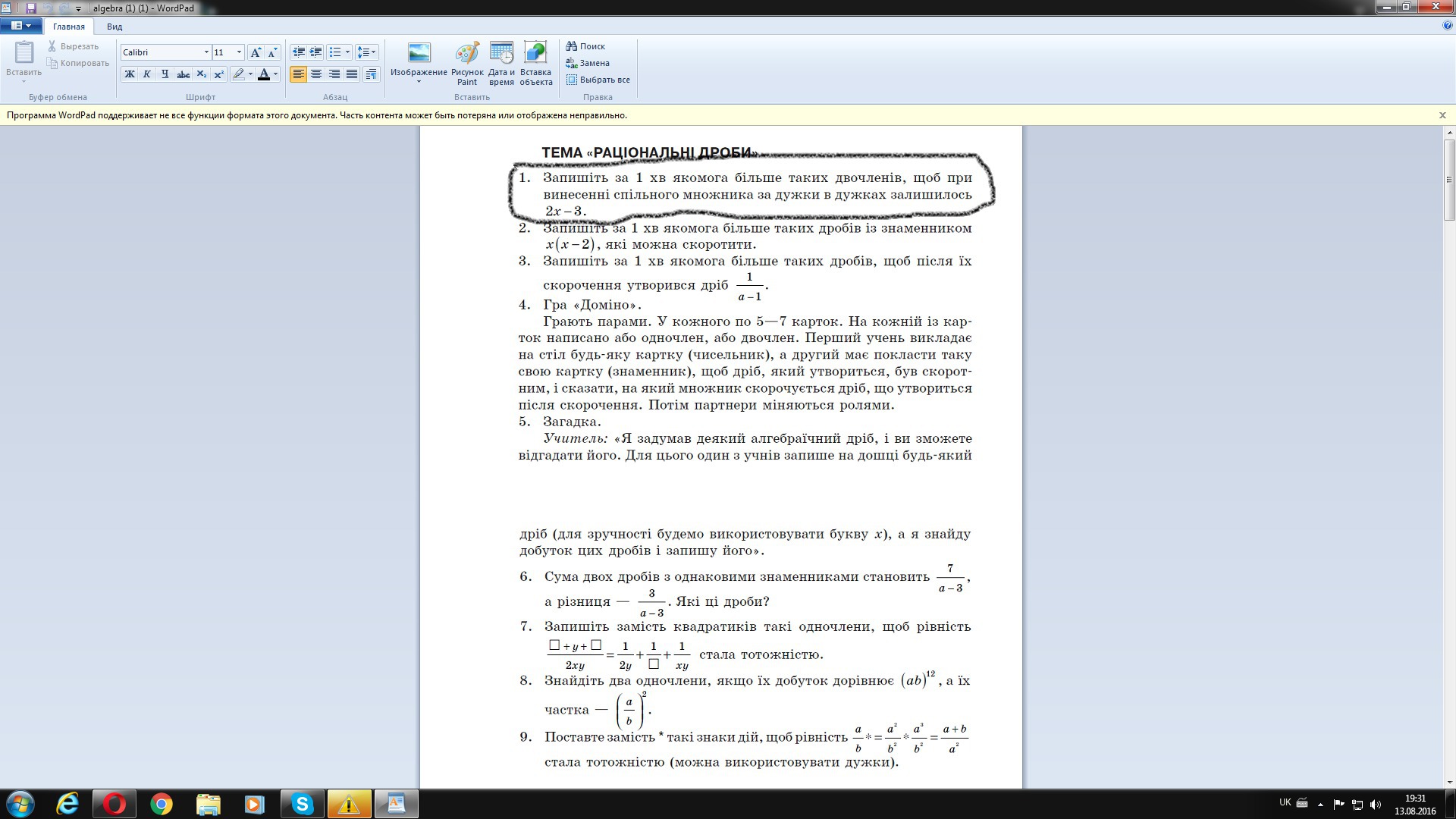Screen dimensions: 1456x819
Task: Switch to the Главная tab
Action: [69, 27]
